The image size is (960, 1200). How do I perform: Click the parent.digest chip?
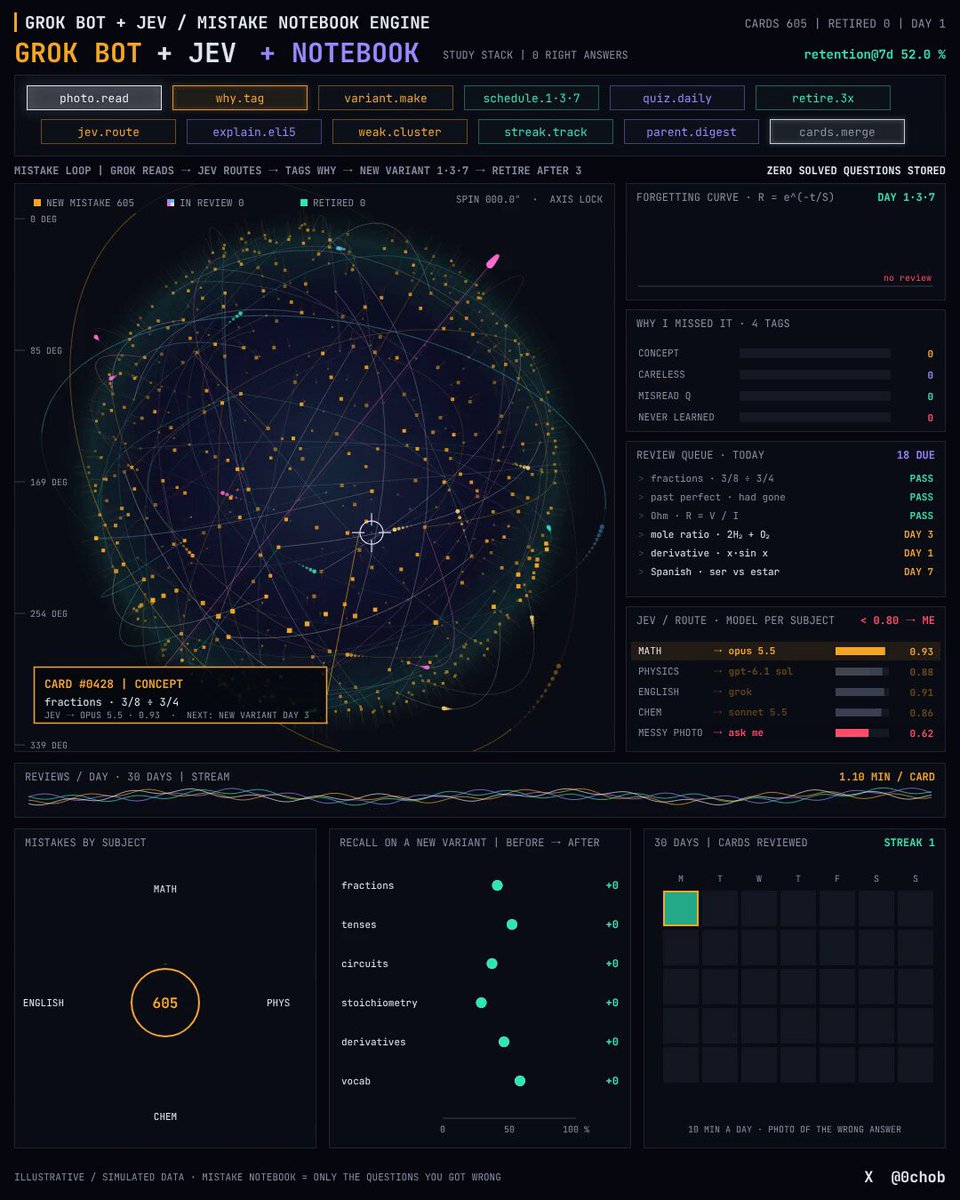click(x=692, y=132)
